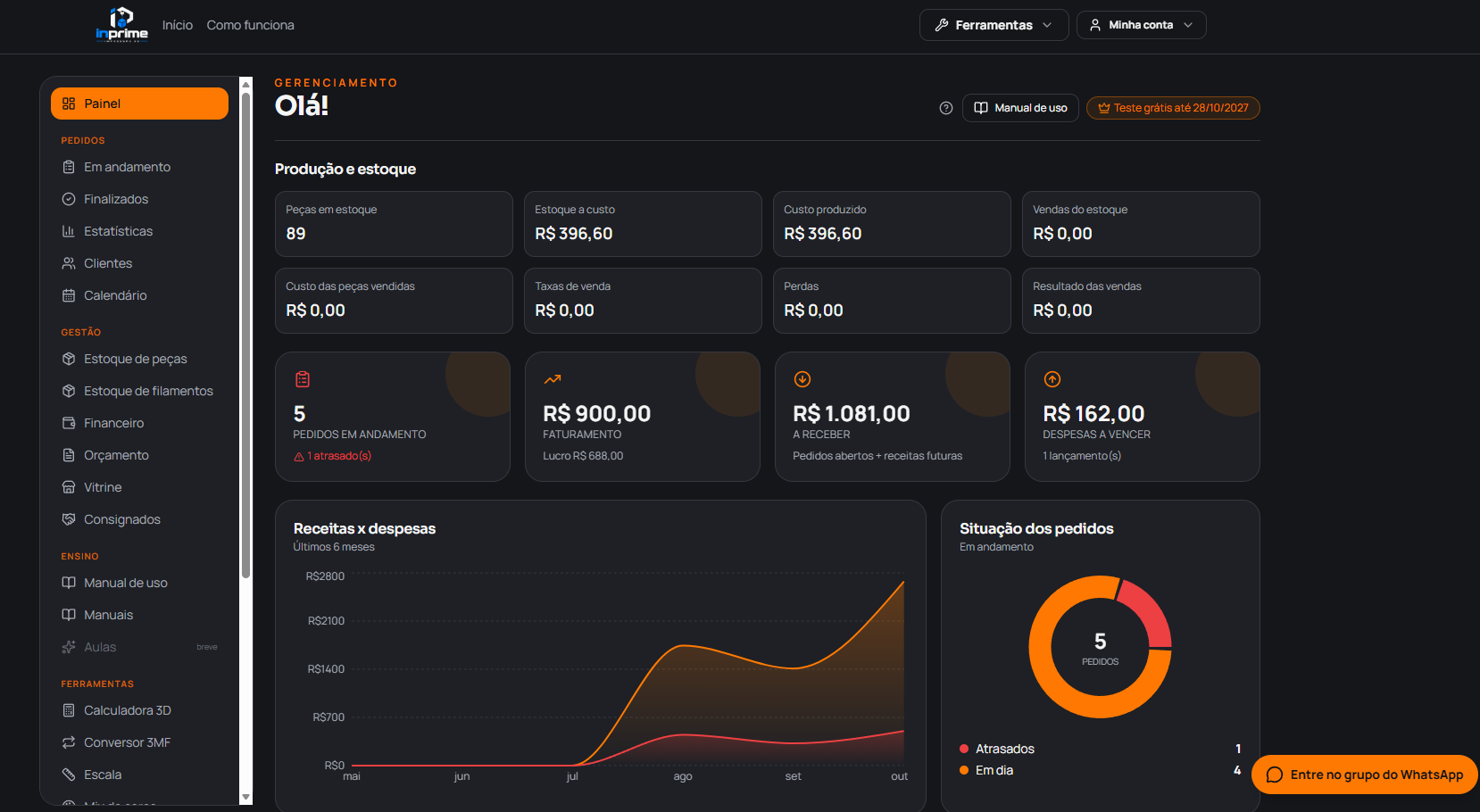Click Teste grátis até 28/10/2027 badge
The height and width of the screenshot is (812, 1480).
coord(1173,108)
